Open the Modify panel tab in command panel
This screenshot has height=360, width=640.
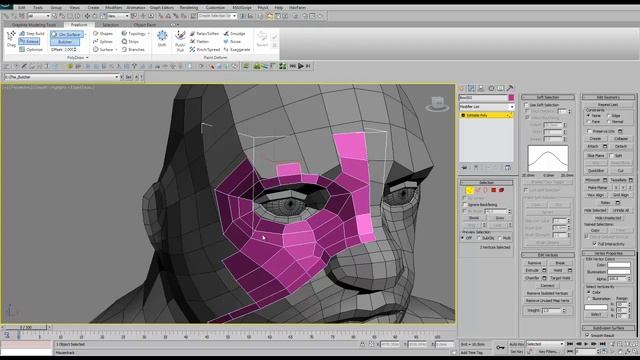(x=471, y=88)
